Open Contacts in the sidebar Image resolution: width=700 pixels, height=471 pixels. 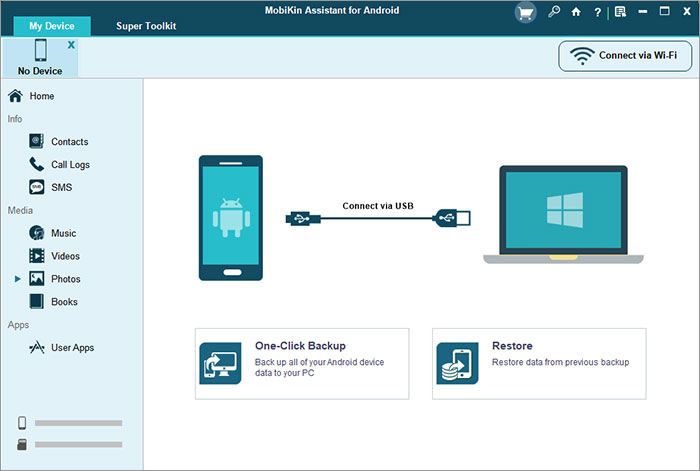pos(69,142)
